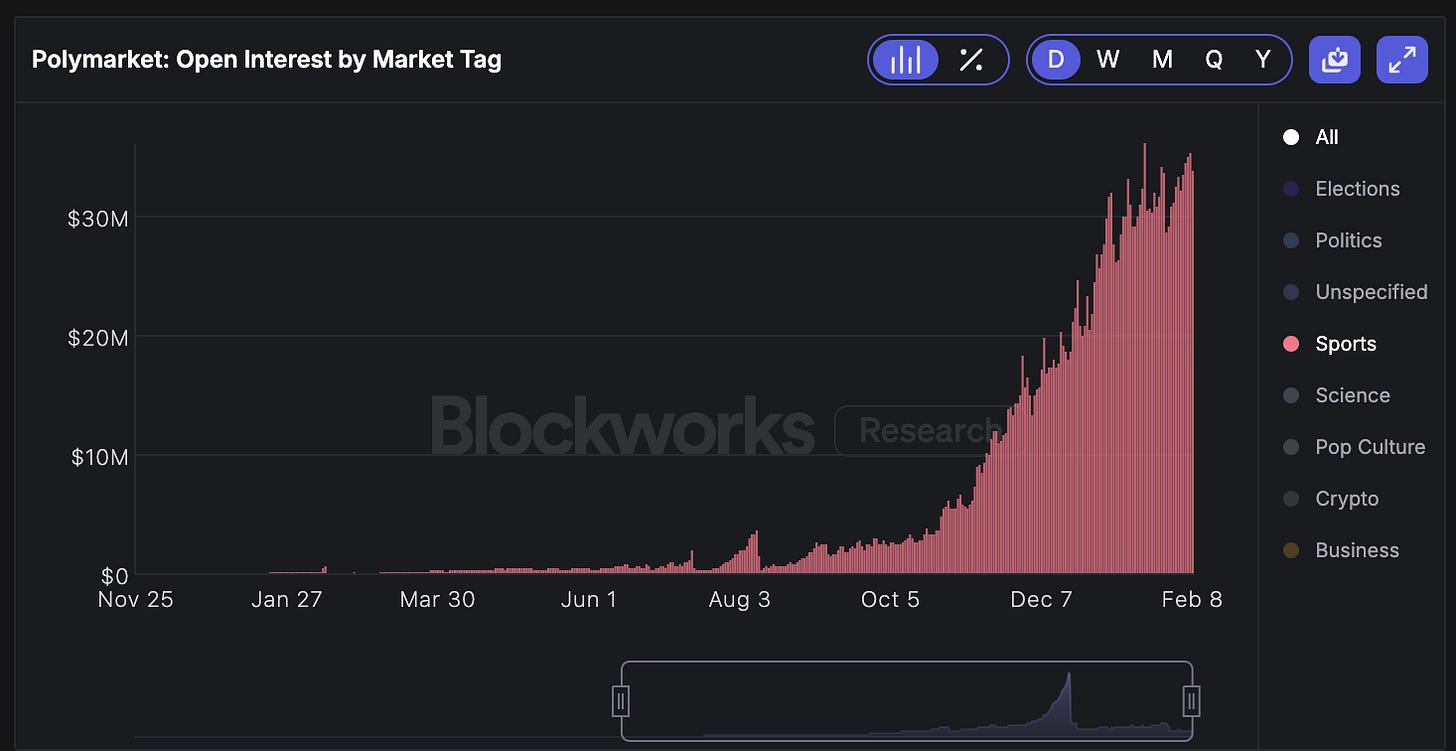Click the early August spike bar
This screenshot has width=1456, height=751.
point(756,552)
